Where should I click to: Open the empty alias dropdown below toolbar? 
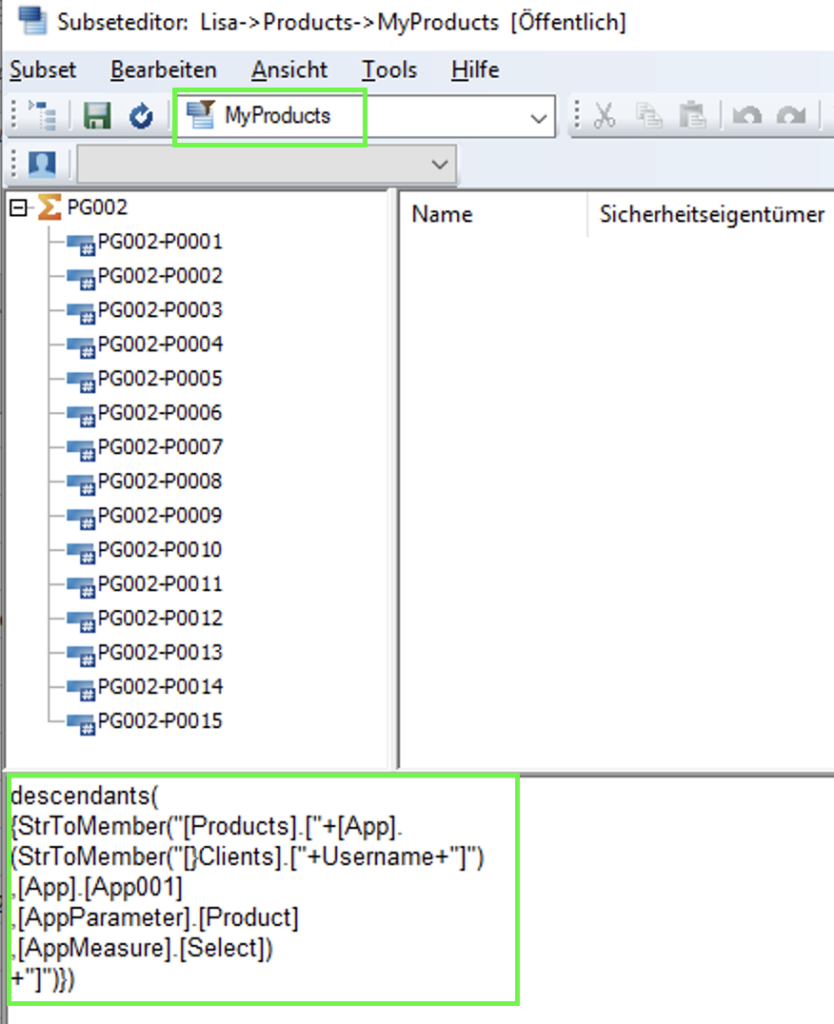click(x=438, y=164)
